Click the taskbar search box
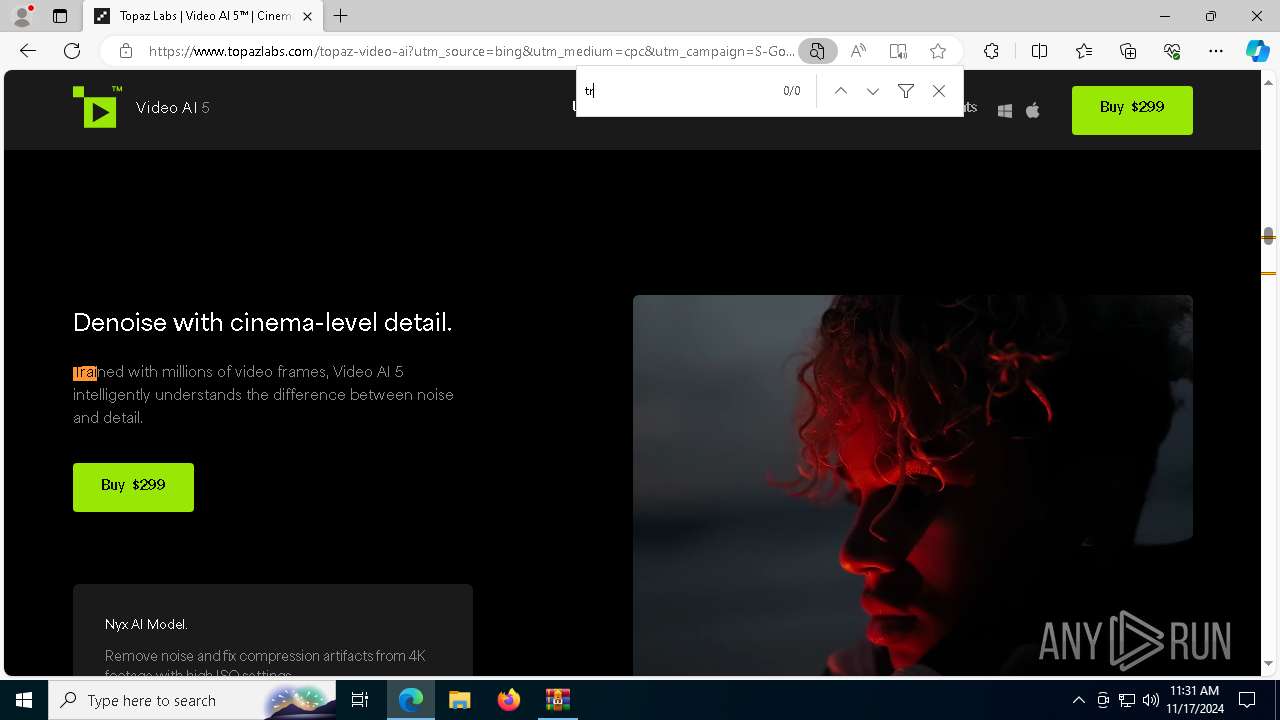The image size is (1280, 720). 192,700
